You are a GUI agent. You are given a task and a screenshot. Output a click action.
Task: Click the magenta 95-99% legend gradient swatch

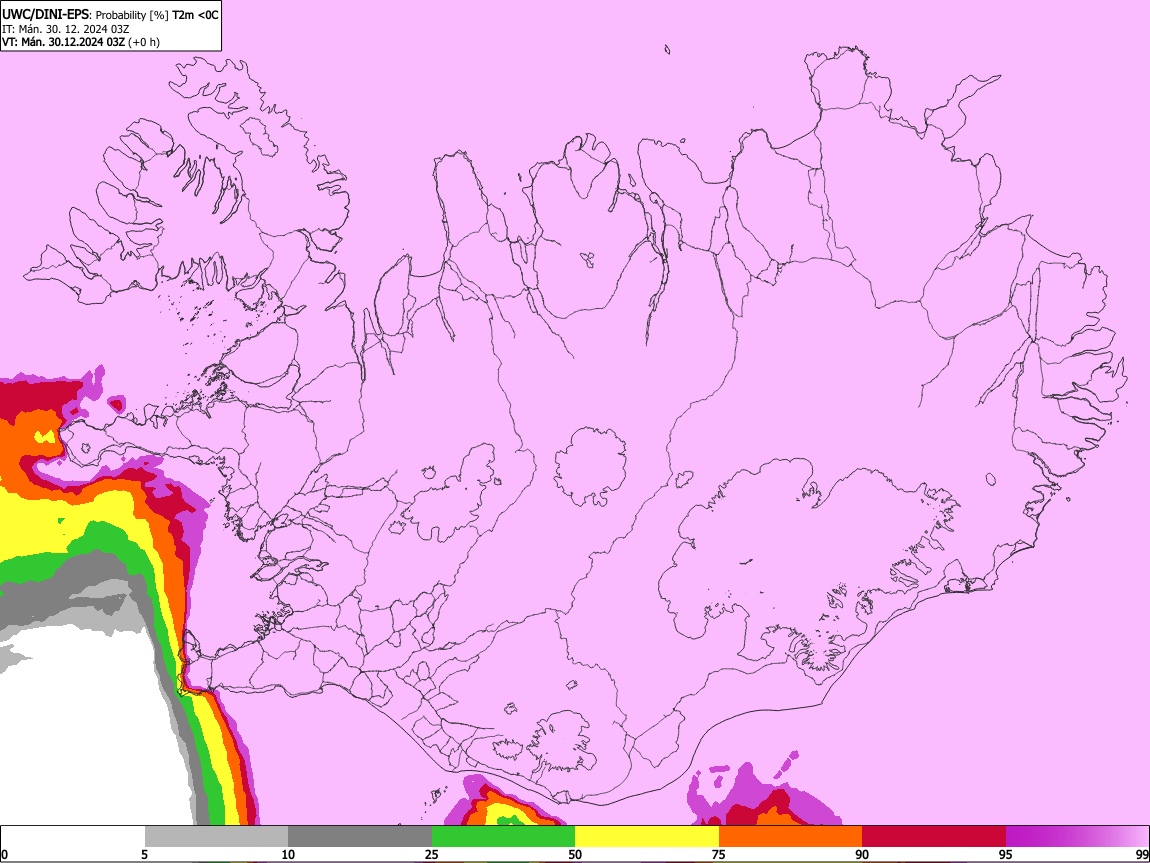click(x=1077, y=837)
